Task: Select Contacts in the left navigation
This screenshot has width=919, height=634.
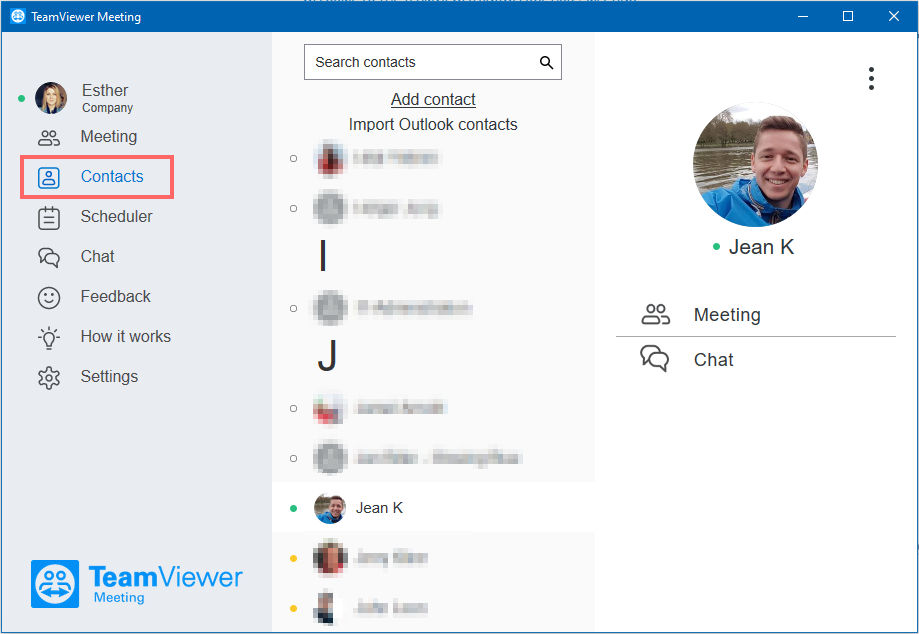Action: point(111,176)
